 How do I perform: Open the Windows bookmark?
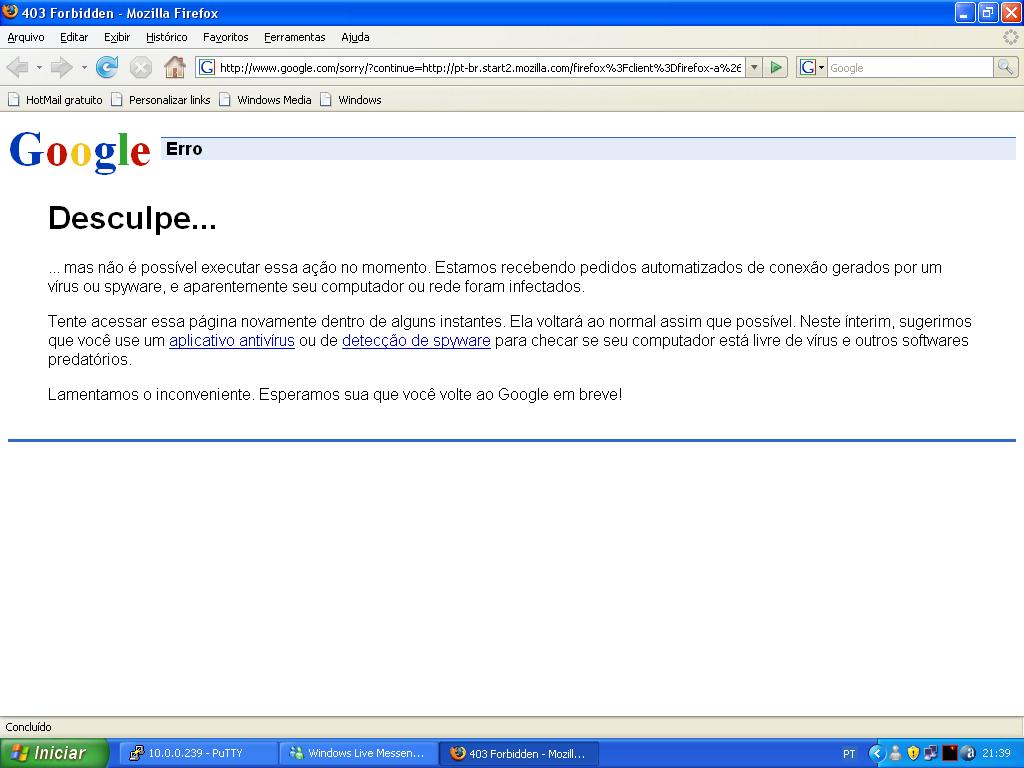351,100
